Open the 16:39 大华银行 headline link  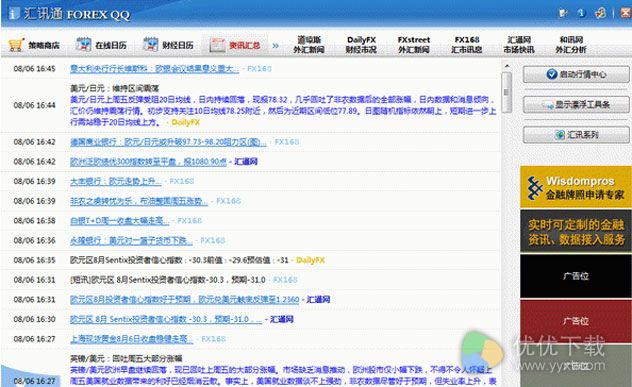(x=116, y=181)
